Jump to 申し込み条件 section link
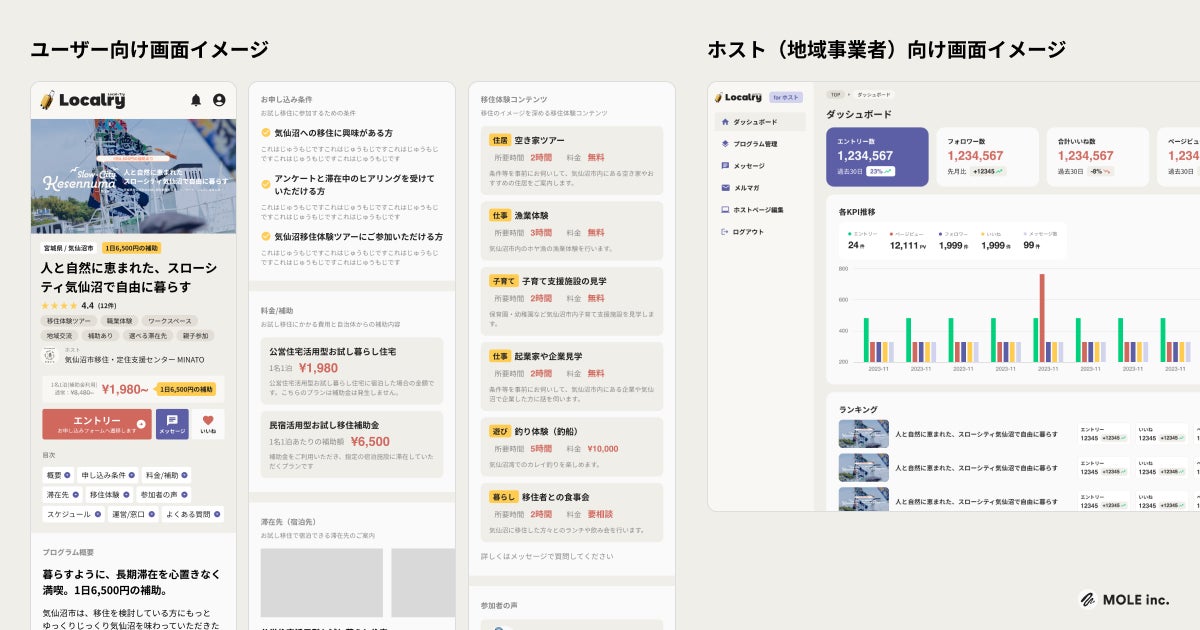 click(107, 475)
